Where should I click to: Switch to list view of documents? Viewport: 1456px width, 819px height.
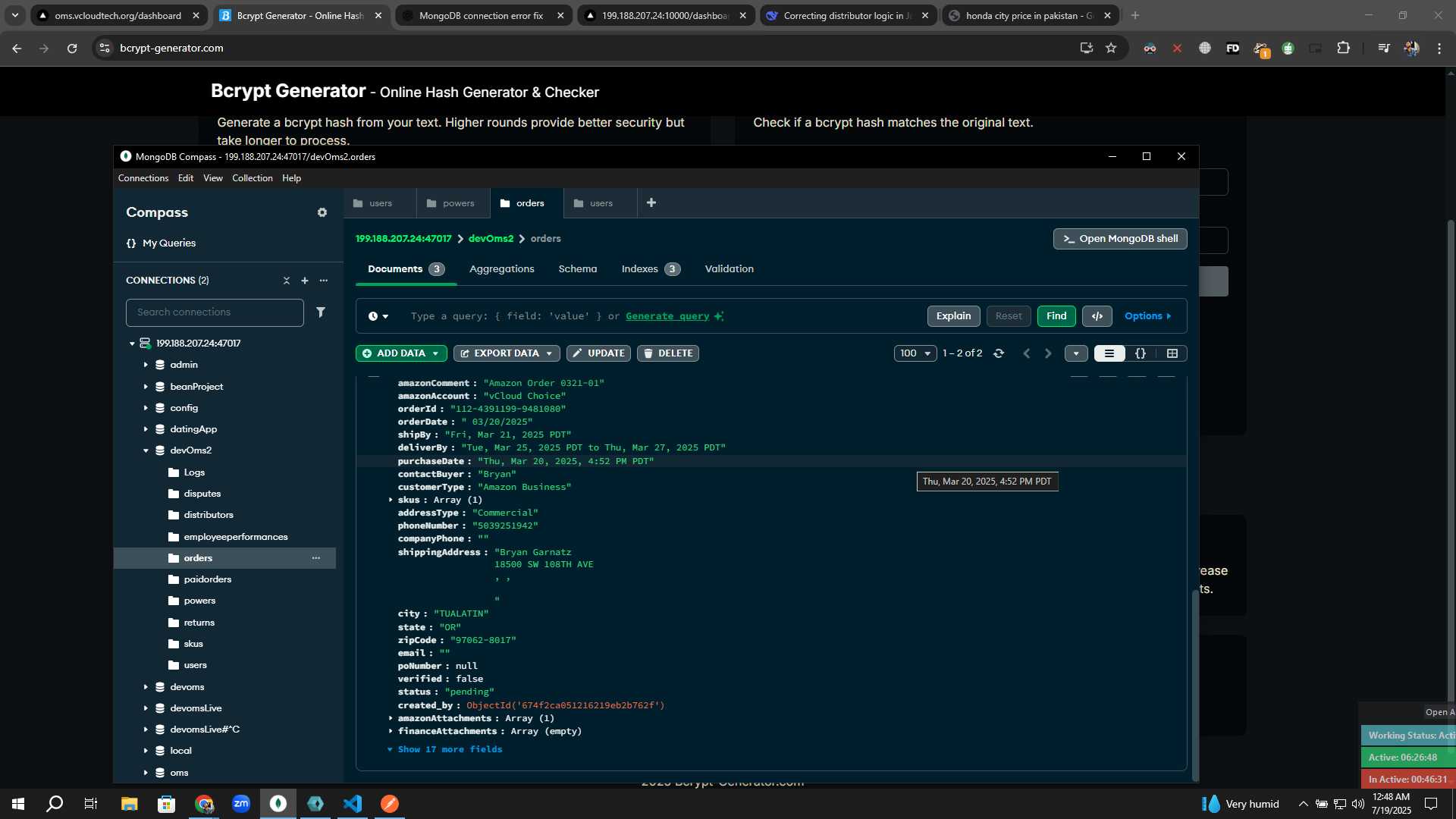1109,353
